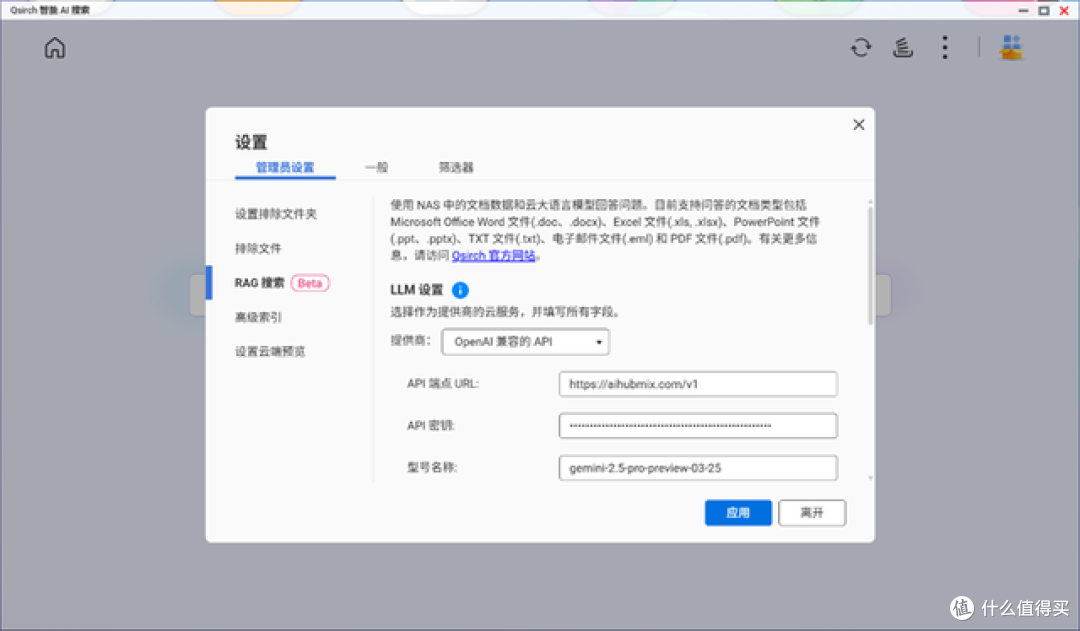Click the refresh sync icon
This screenshot has height=631, width=1080.
[x=861, y=48]
